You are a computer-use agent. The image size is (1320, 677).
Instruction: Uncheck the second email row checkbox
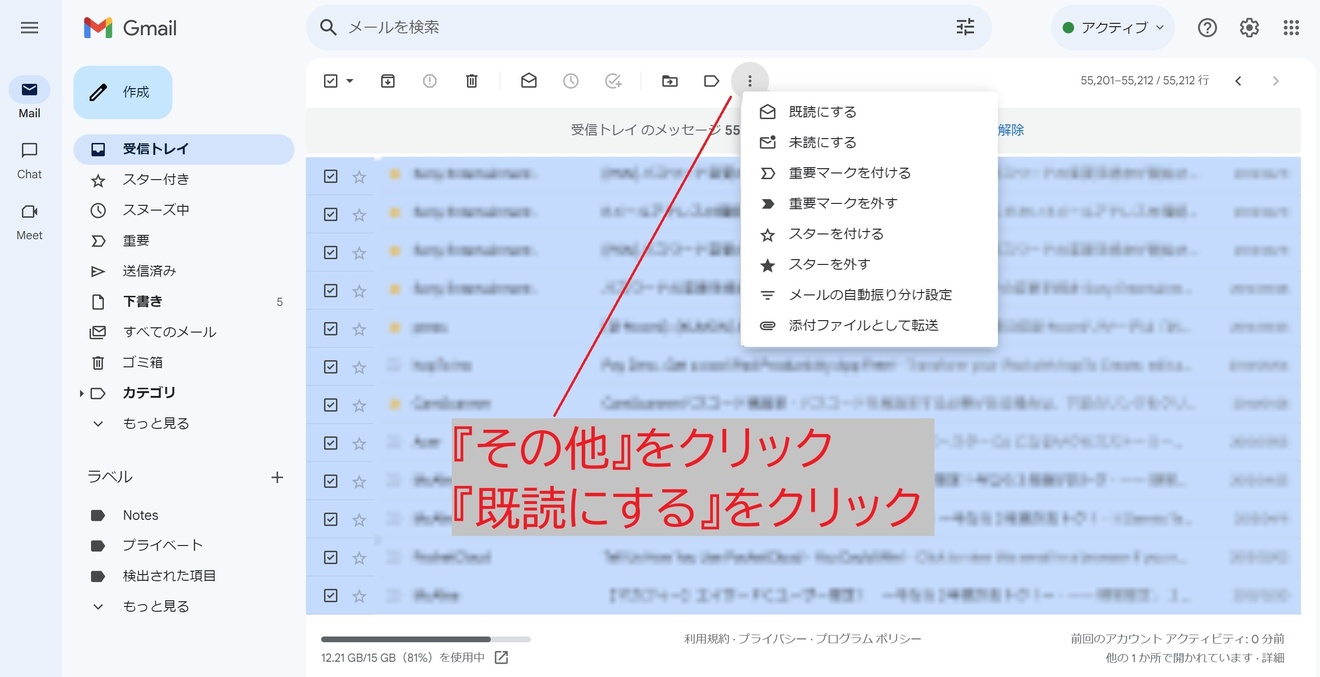(x=331, y=214)
